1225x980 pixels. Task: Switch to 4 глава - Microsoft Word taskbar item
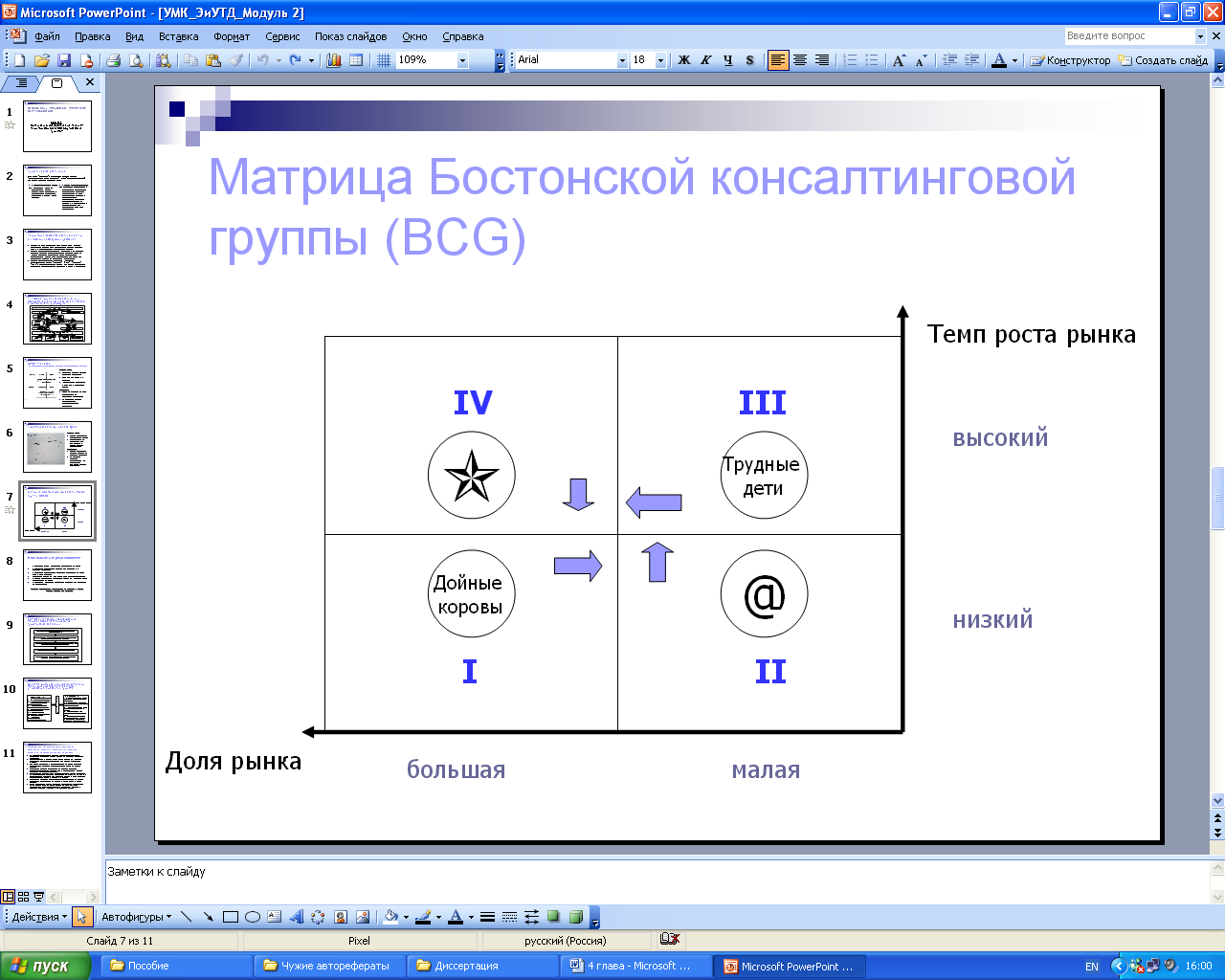pyautogui.click(x=636, y=966)
